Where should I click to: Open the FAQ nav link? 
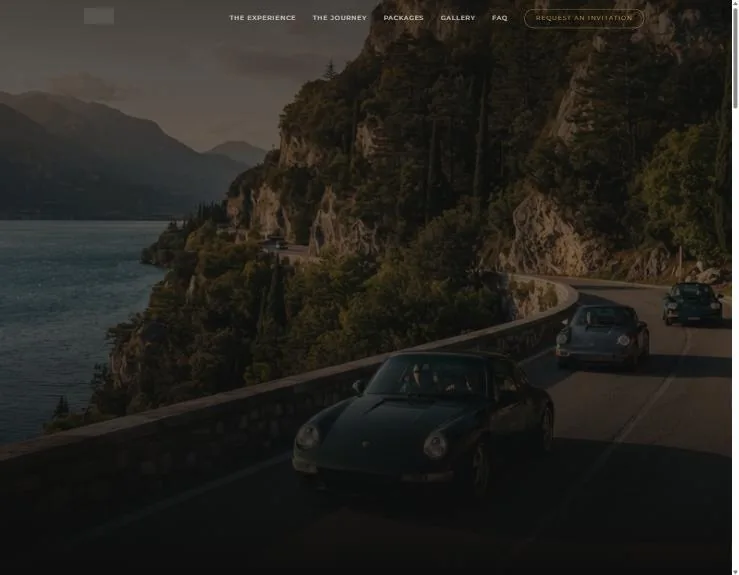click(500, 18)
